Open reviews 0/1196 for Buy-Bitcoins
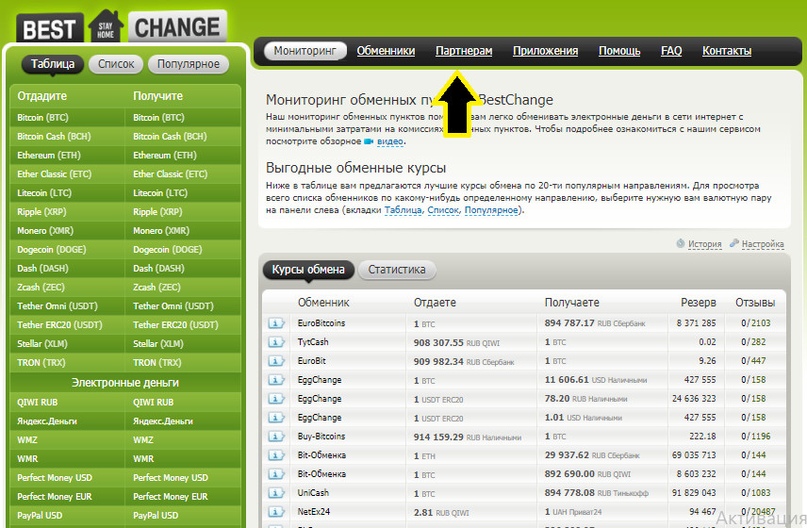Screen dimensions: 807x528 pos(756,436)
